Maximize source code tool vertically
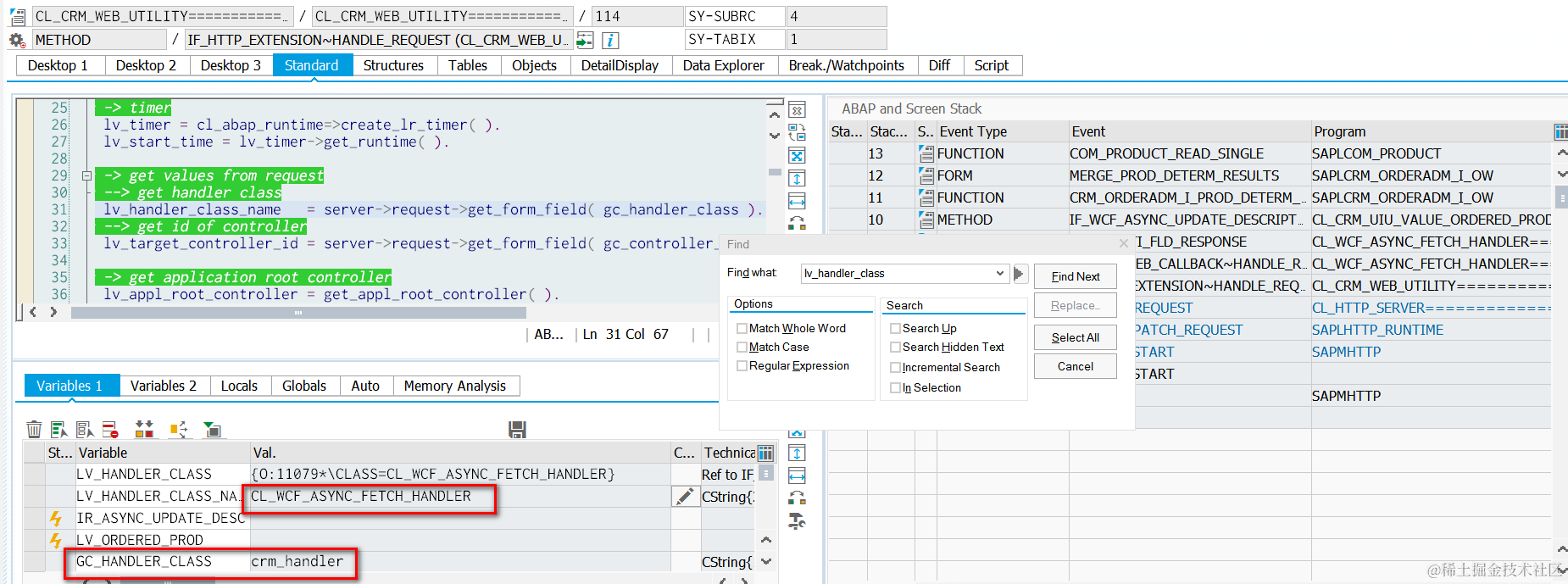This screenshot has height=584, width=1568. point(797,178)
